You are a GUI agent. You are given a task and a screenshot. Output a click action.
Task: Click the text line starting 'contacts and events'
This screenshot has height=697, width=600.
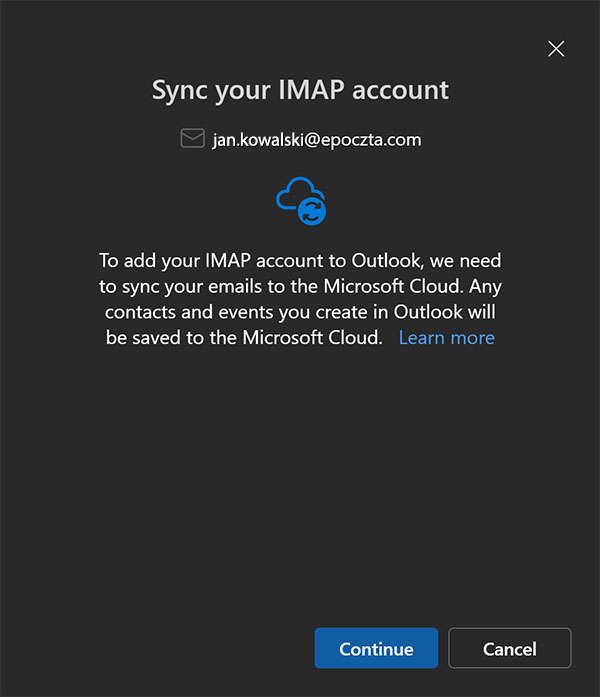click(x=300, y=312)
